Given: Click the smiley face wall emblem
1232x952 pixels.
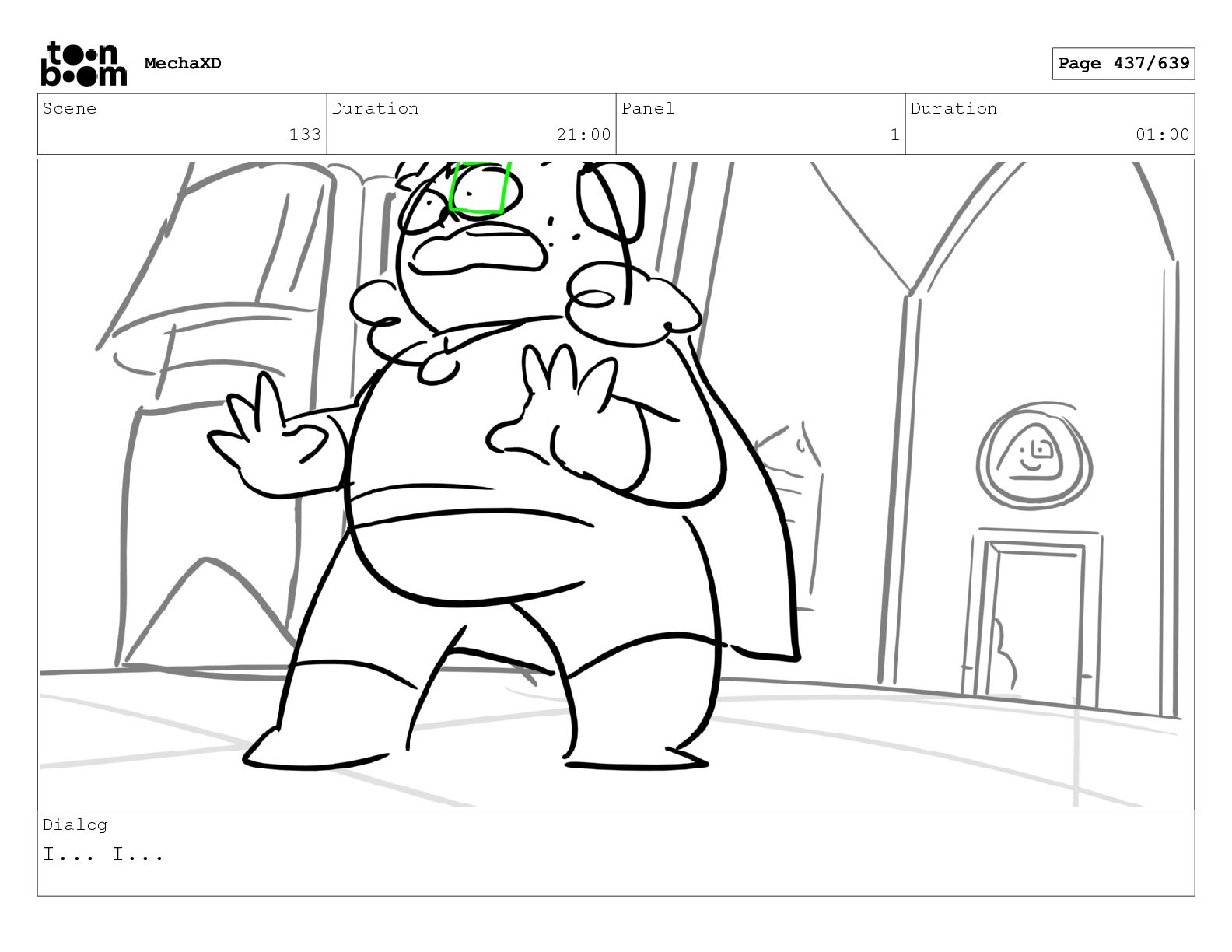Looking at the screenshot, I should [1034, 456].
